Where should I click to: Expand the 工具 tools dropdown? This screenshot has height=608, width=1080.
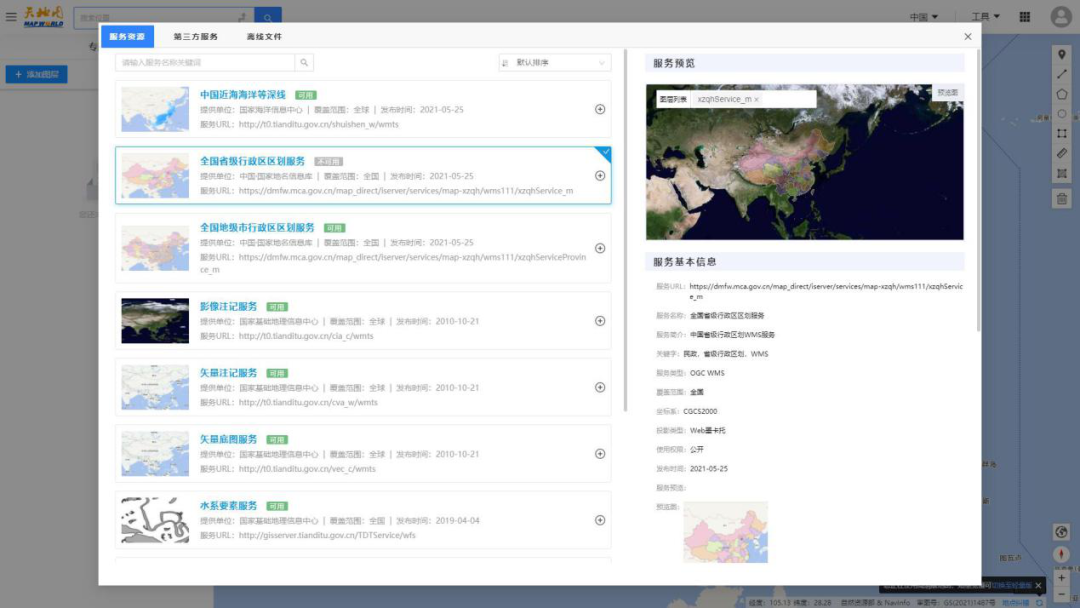[x=986, y=17]
